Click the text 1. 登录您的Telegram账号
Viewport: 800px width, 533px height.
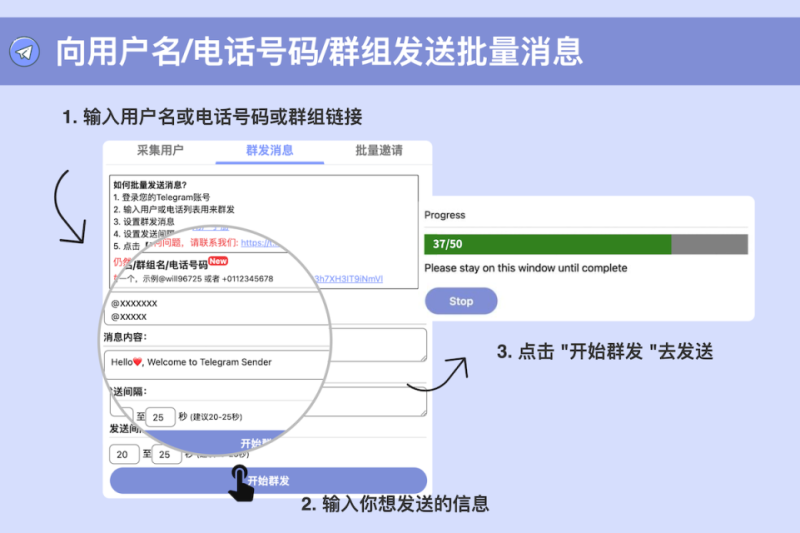(161, 197)
